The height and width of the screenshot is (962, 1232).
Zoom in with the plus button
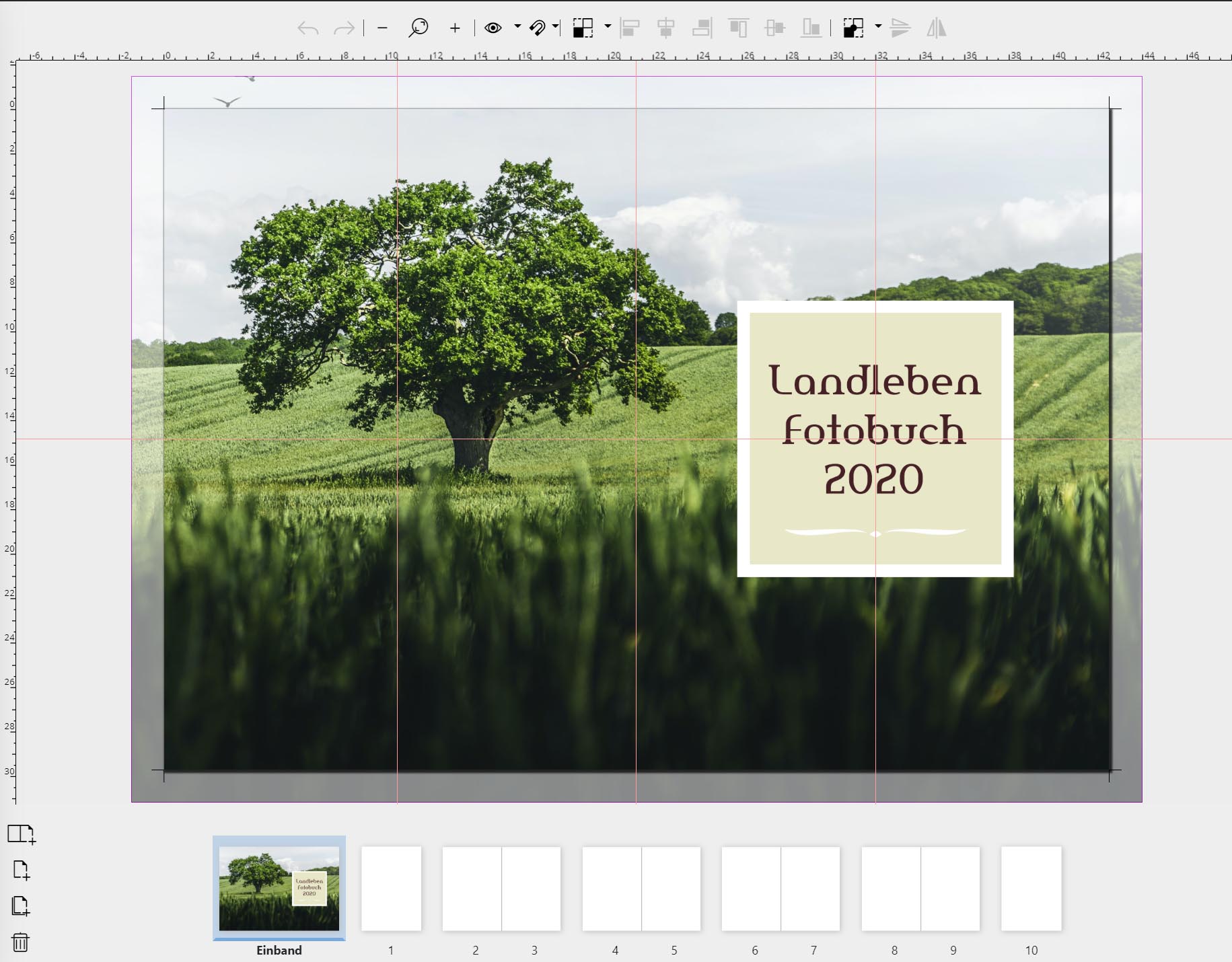455,28
